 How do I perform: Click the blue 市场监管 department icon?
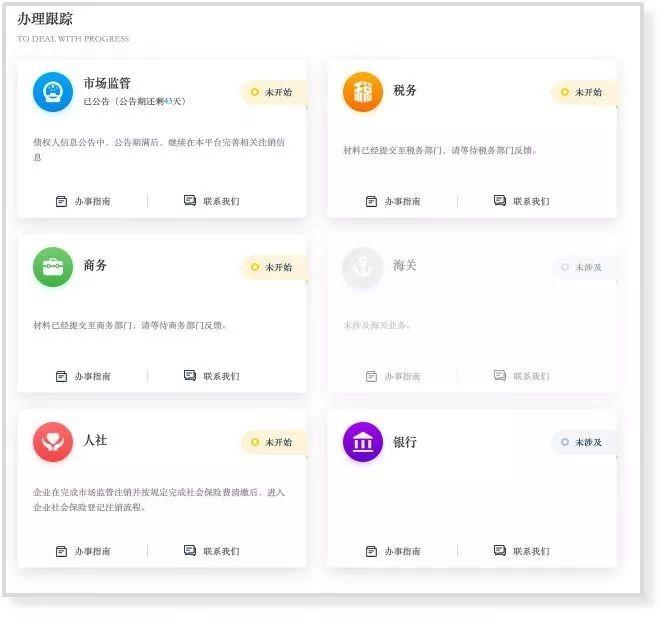pos(53,92)
